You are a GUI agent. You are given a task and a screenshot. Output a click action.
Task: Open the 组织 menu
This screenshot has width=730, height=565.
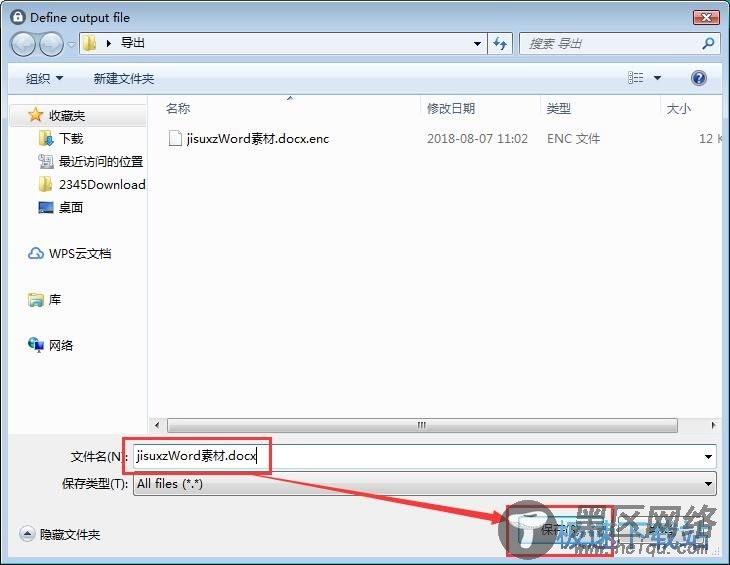pyautogui.click(x=44, y=78)
